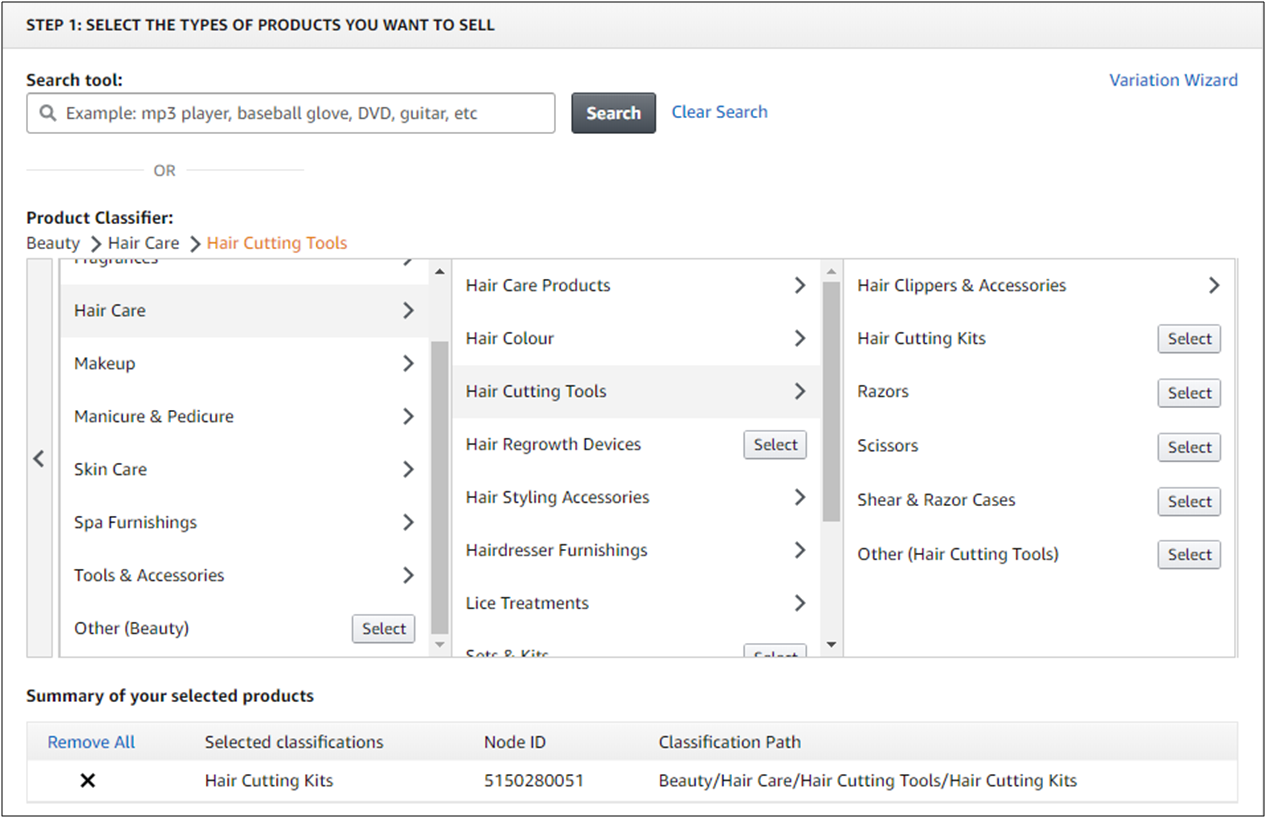Screen dimensions: 1265x818
Task: Click Select next to Other (Beauty)
Action: pos(383,629)
